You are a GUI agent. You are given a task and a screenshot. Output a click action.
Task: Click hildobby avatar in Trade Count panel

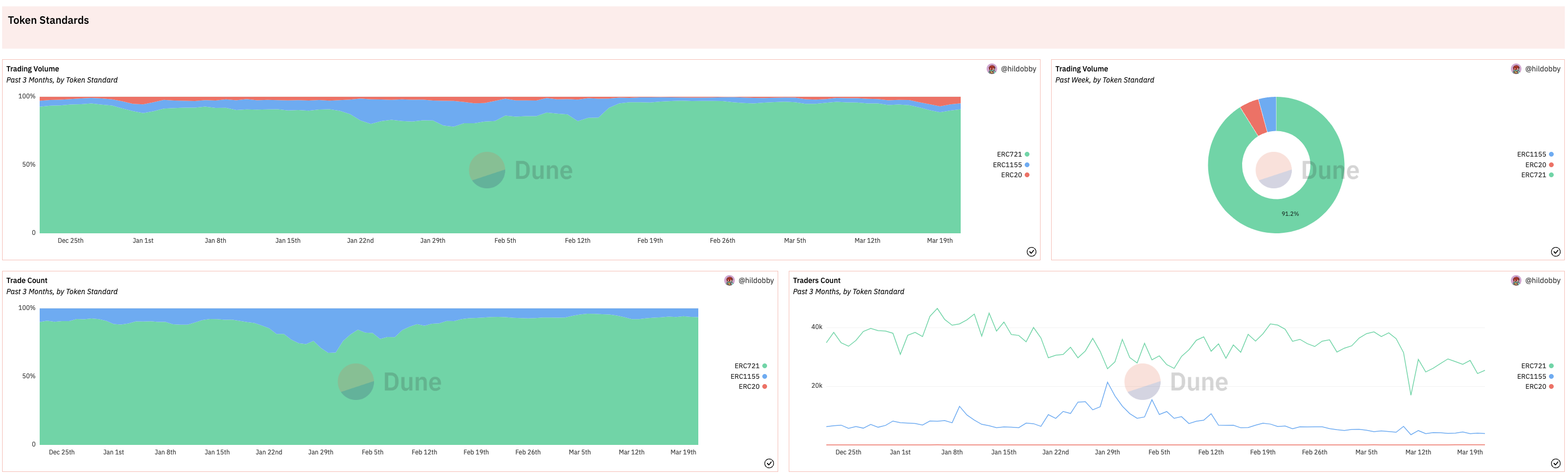coord(729,280)
